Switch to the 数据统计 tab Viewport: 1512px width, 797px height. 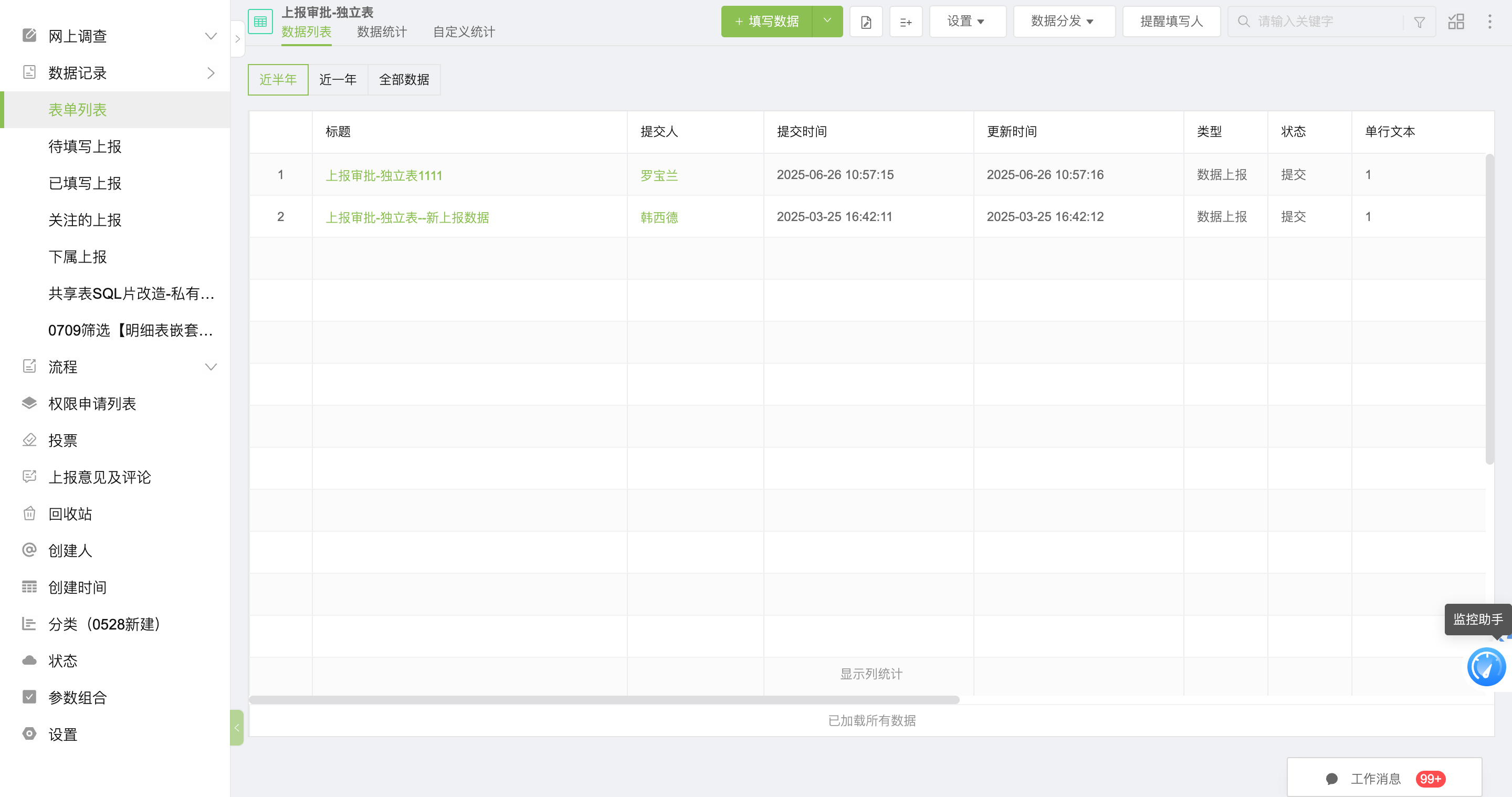click(x=382, y=32)
